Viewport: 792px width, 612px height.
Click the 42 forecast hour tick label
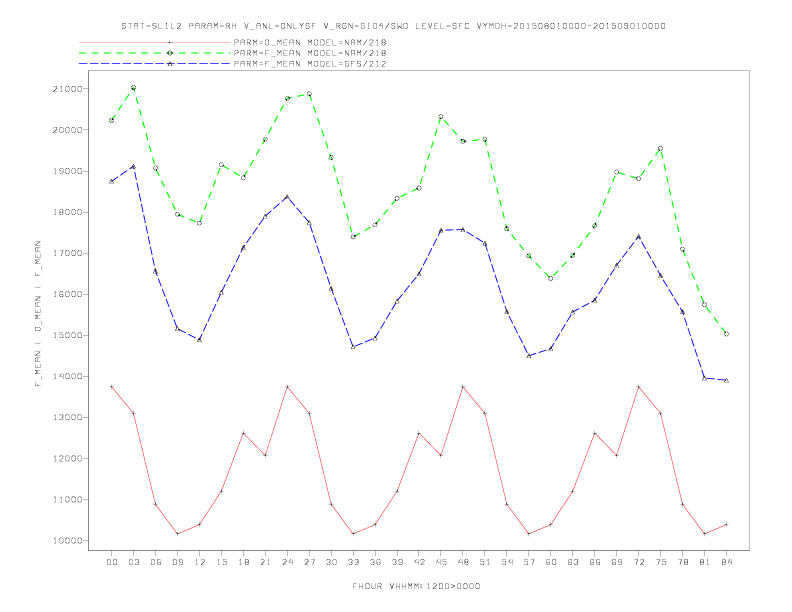[x=419, y=562]
